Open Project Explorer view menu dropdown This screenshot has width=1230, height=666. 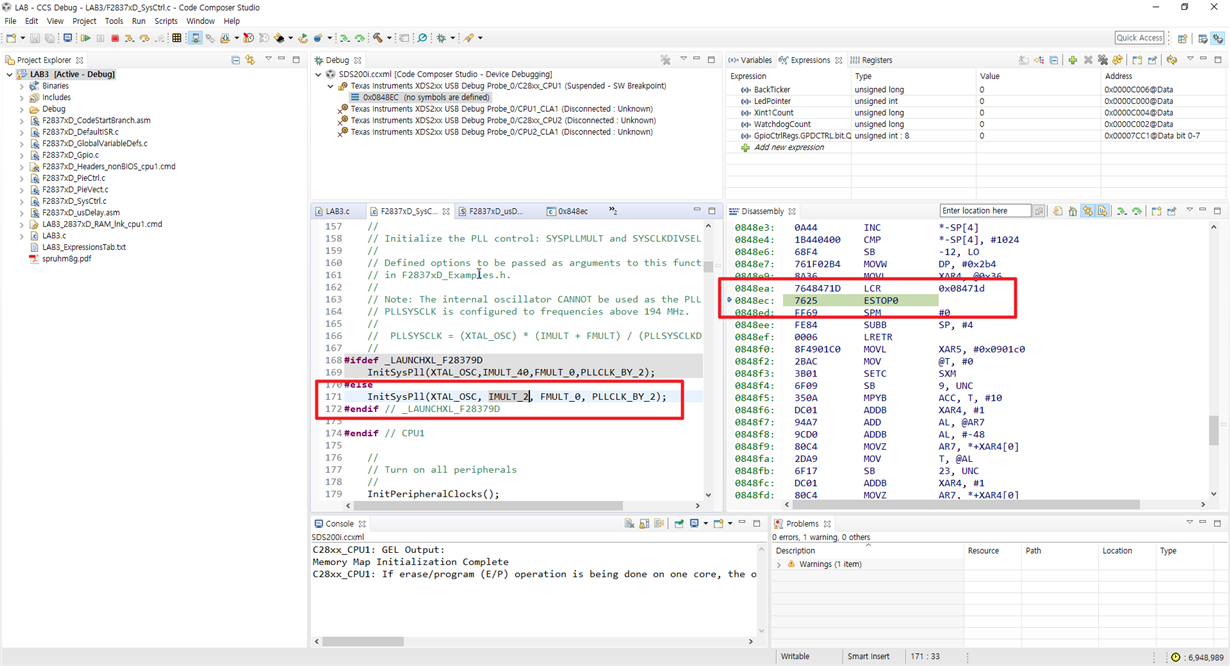click(x=268, y=60)
